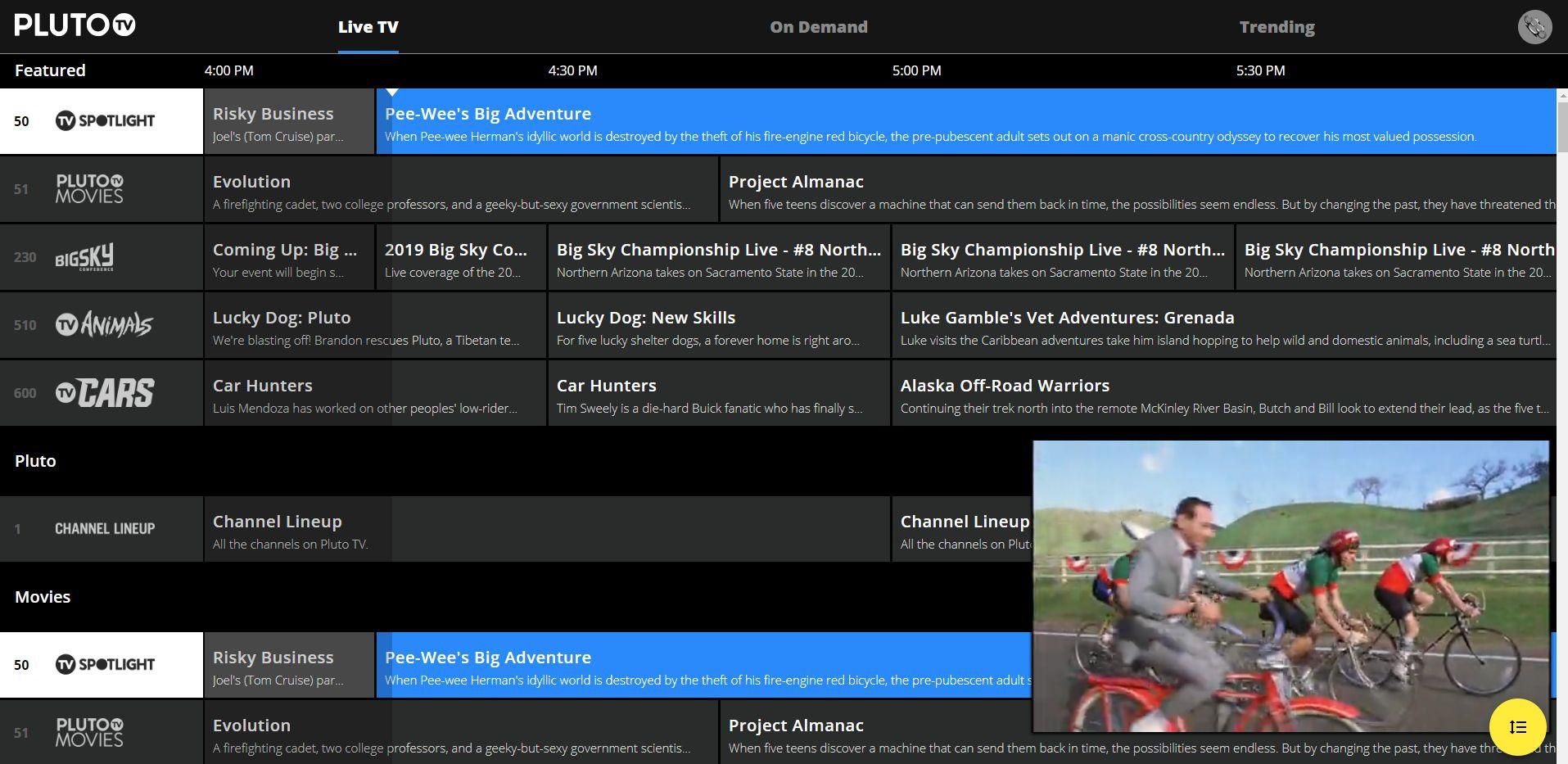Open the yellow channel list button

(1517, 726)
